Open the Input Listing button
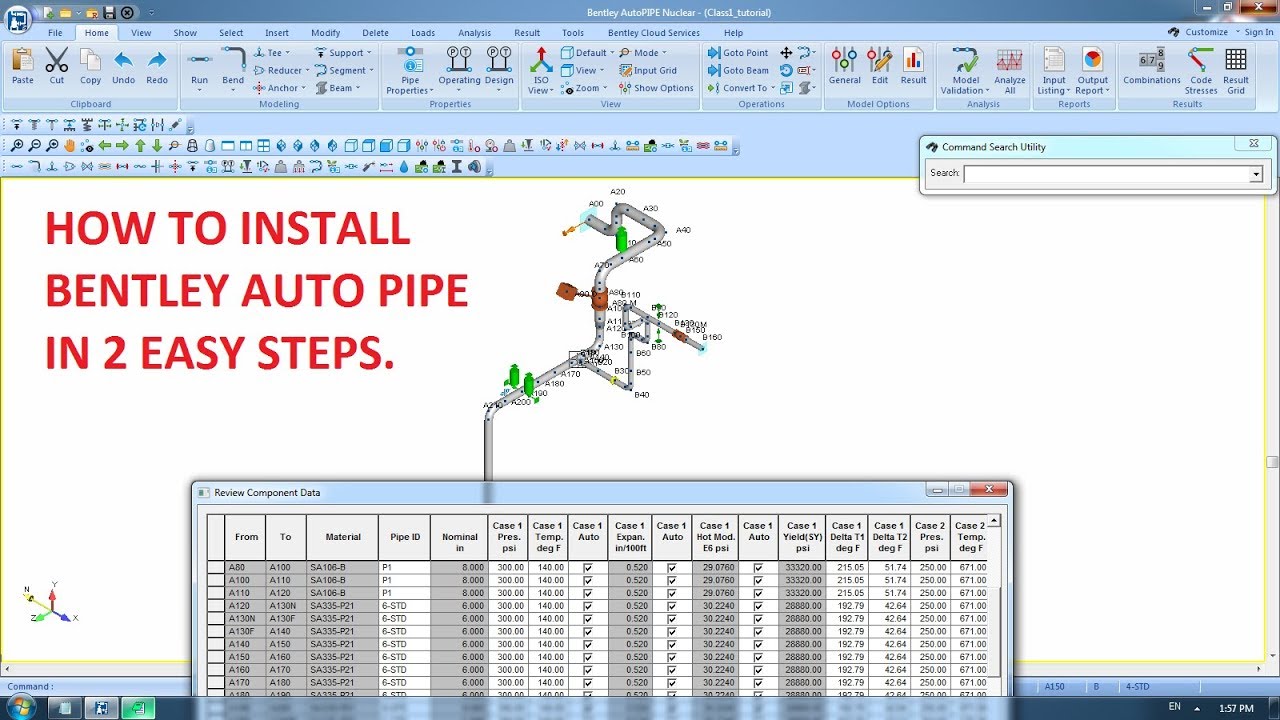The width and height of the screenshot is (1280, 720). click(x=1053, y=70)
